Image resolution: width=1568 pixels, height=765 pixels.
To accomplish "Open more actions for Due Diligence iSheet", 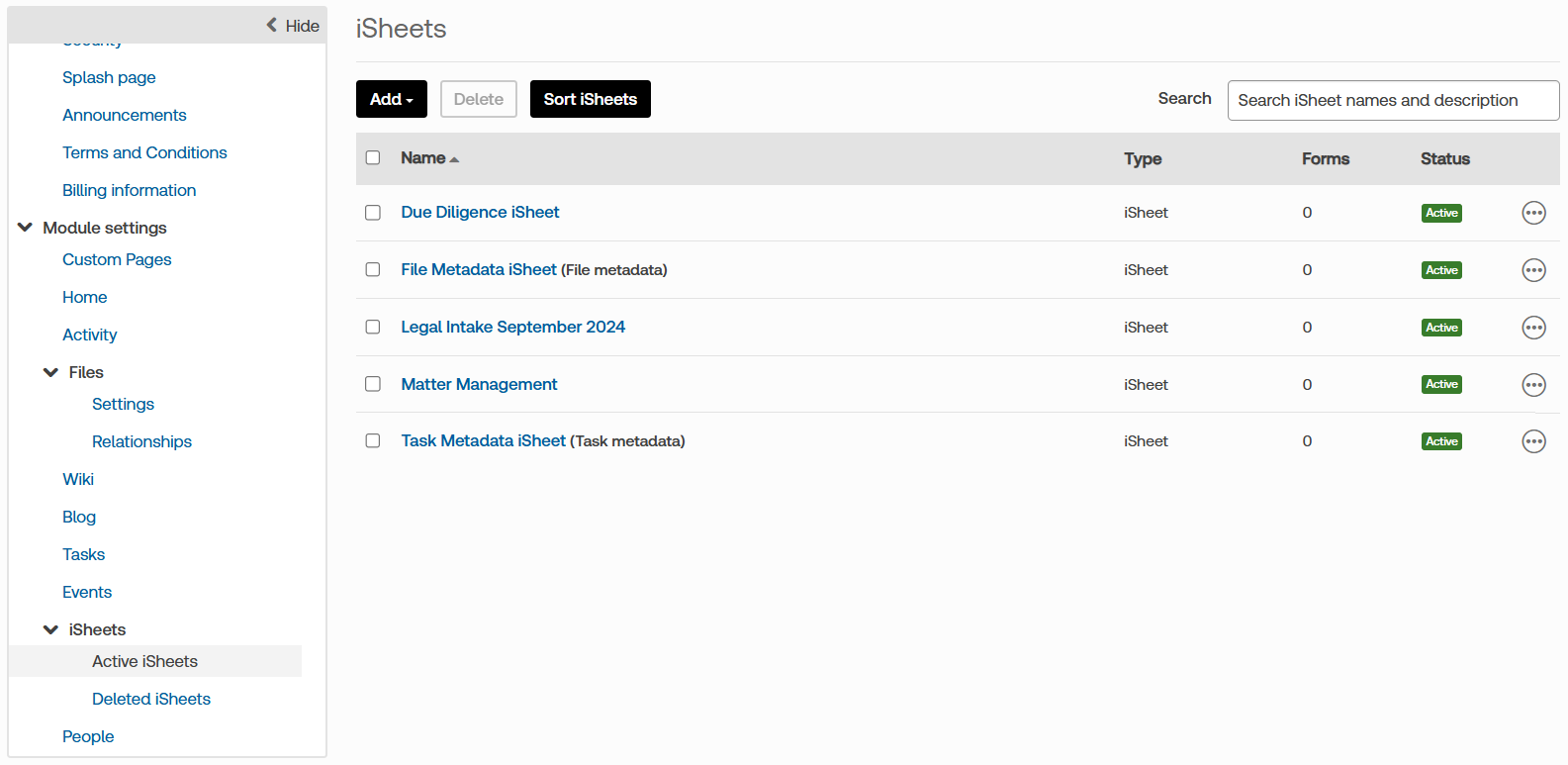I will coord(1533,213).
